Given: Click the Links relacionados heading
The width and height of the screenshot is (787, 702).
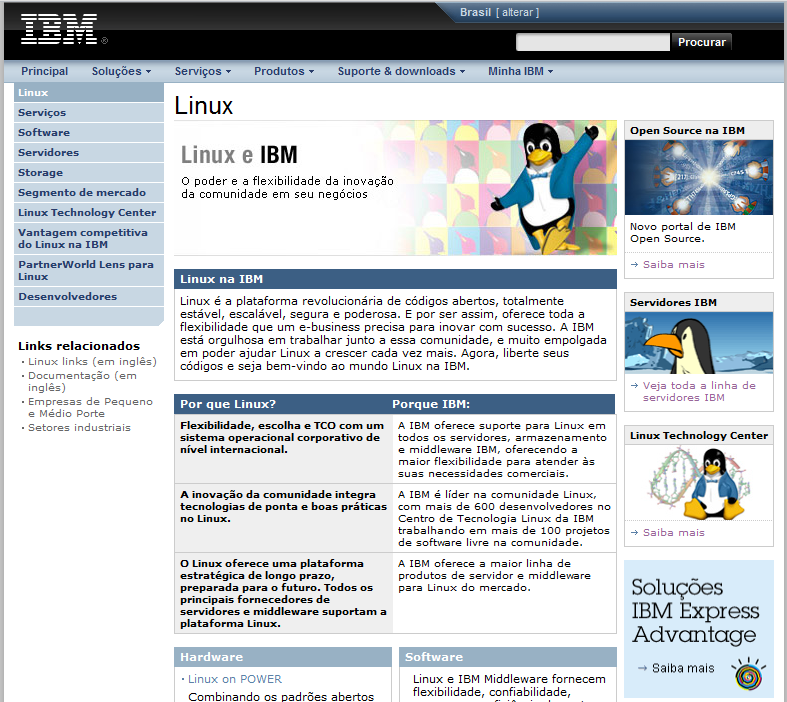Looking at the screenshot, I should [x=79, y=346].
